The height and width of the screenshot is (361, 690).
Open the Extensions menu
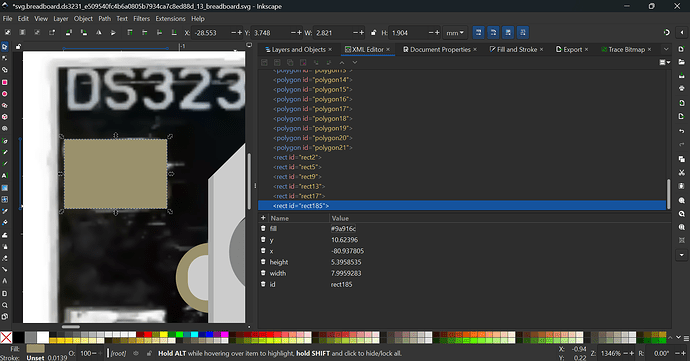click(x=170, y=18)
